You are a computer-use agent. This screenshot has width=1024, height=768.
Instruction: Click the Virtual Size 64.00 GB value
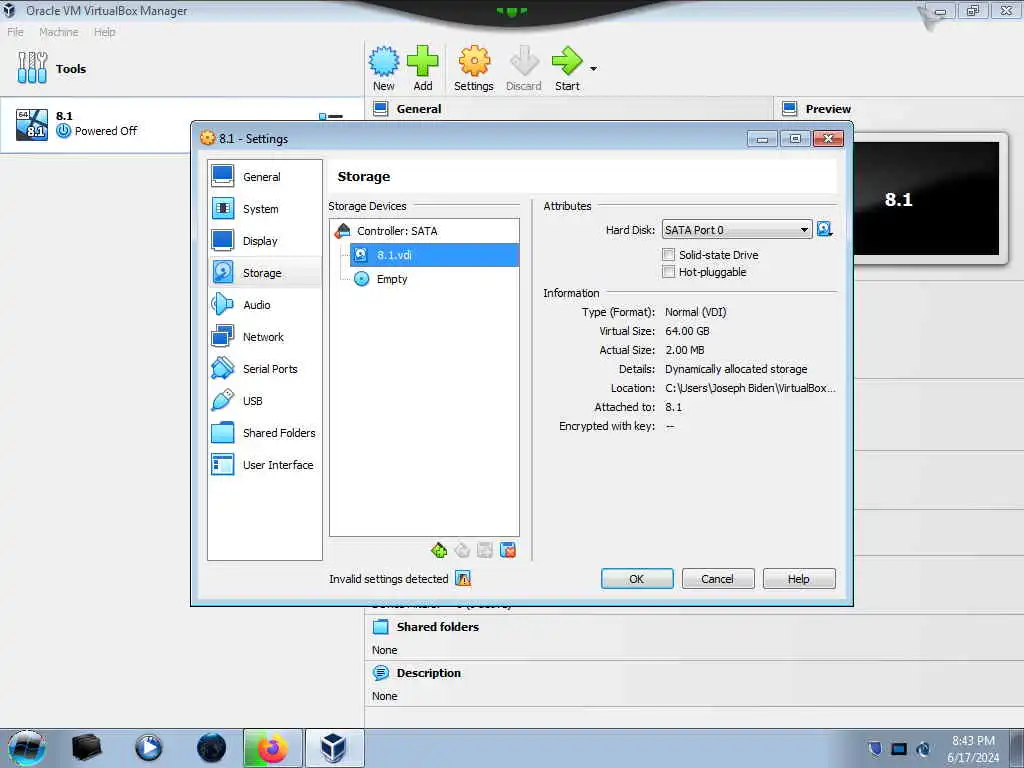(x=687, y=331)
